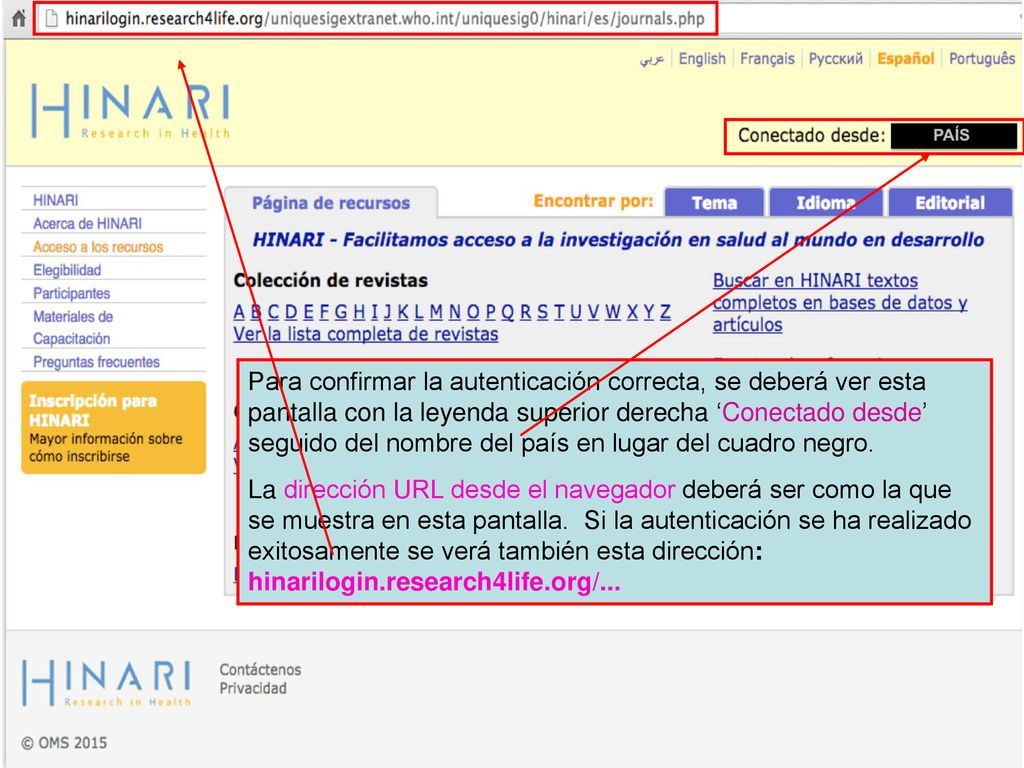Open journals starting with letter Z
The height and width of the screenshot is (768, 1024).
[665, 312]
